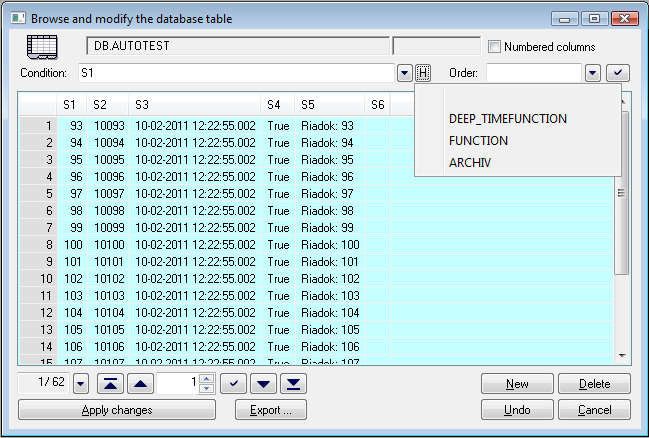Viewport: 649px width, 438px height.
Task: Click the Apply changes button
Action: (117, 410)
